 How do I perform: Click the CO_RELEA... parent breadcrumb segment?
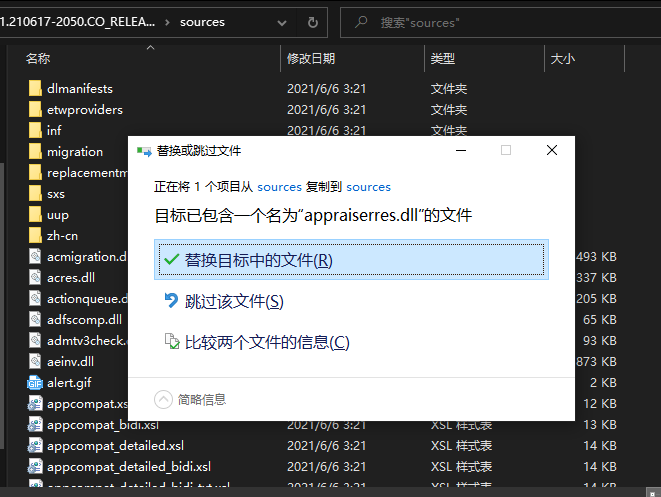click(78, 22)
